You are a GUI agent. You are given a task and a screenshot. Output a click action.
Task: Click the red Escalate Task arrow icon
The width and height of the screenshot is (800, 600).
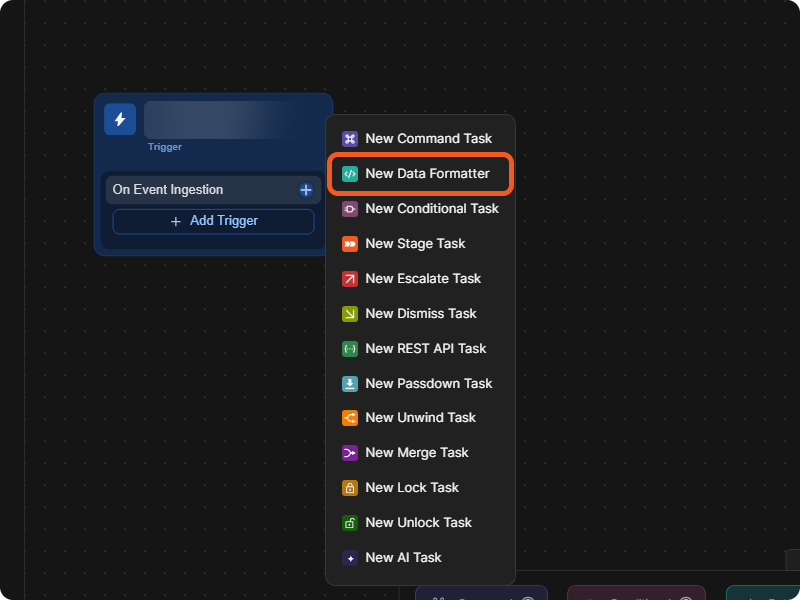[x=349, y=279]
